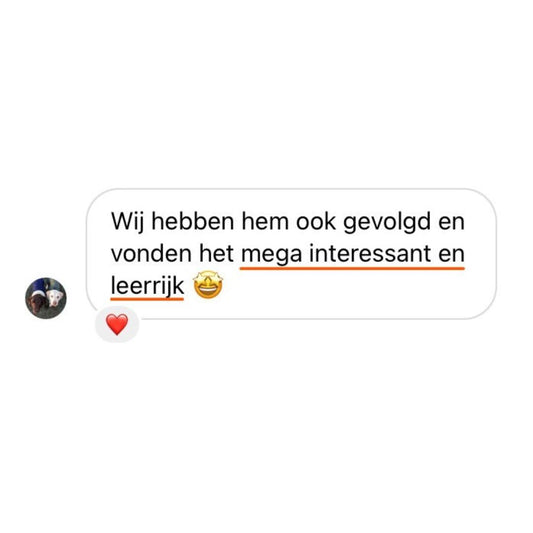Click the word 'hem' in message
The width and height of the screenshot is (533, 533).
click(x=265, y=222)
